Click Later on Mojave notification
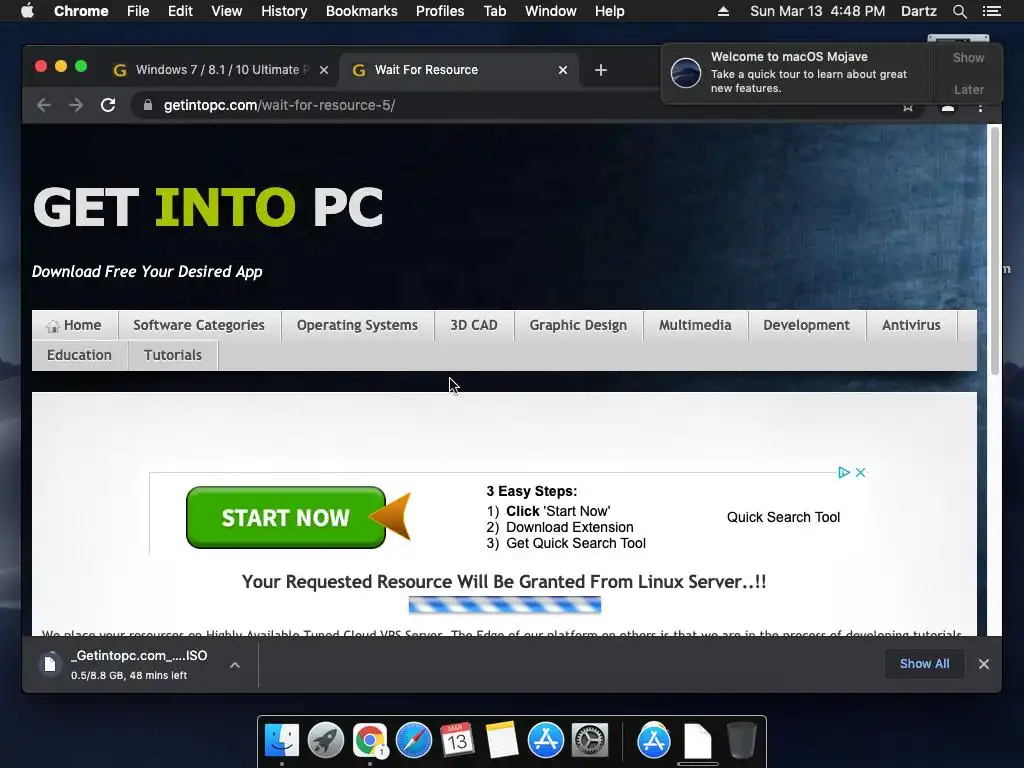The image size is (1024, 768). (968, 89)
